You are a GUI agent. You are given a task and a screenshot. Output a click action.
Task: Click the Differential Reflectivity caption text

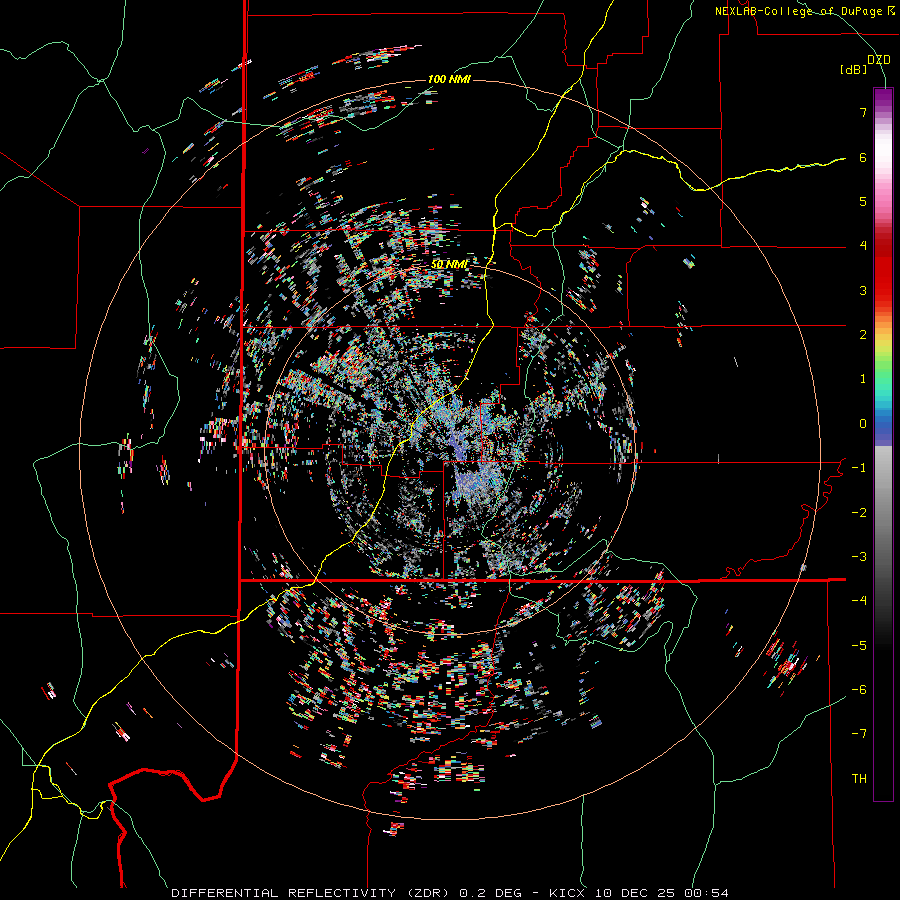point(450,893)
